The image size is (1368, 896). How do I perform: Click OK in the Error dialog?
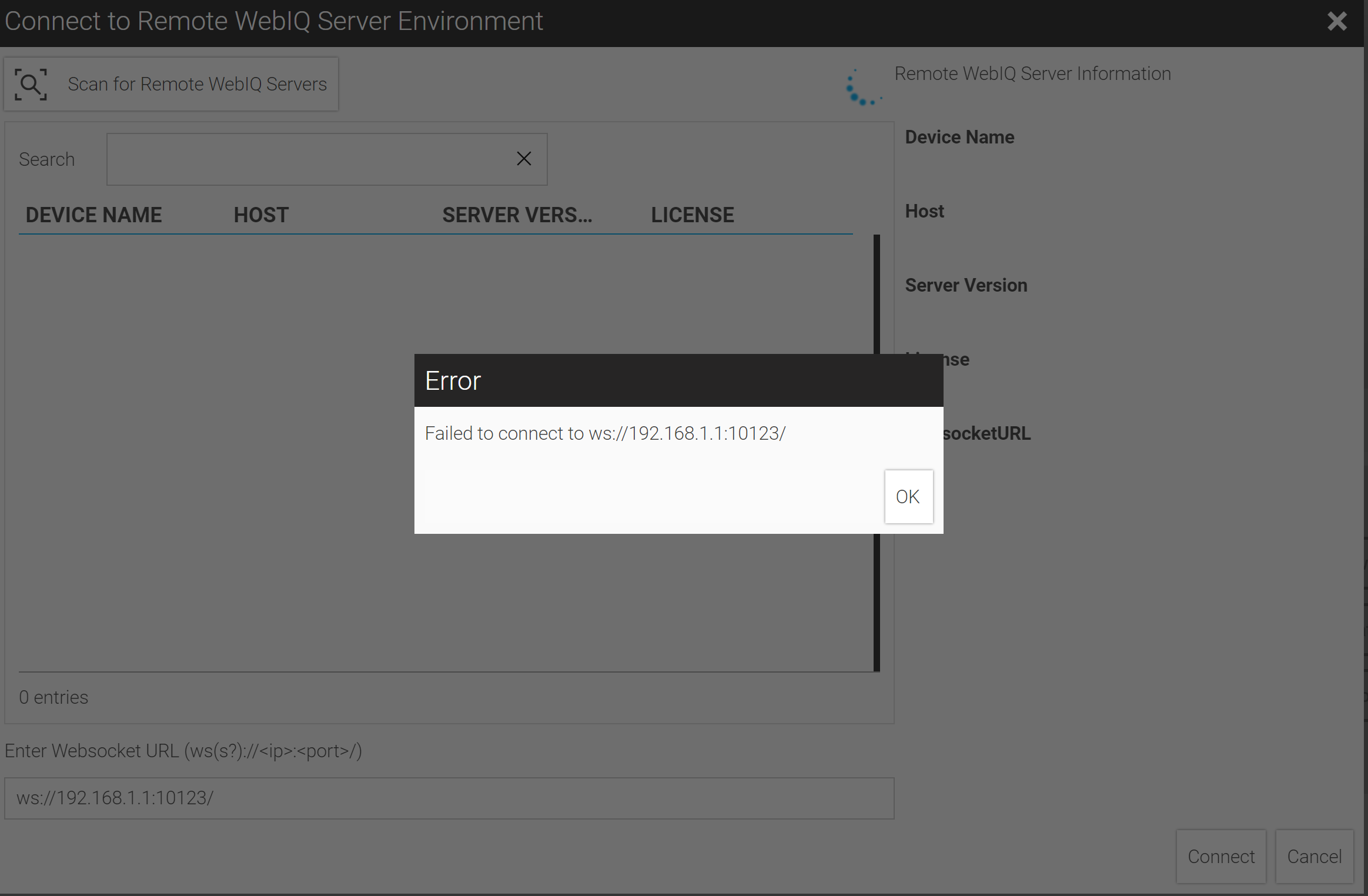tap(908, 497)
